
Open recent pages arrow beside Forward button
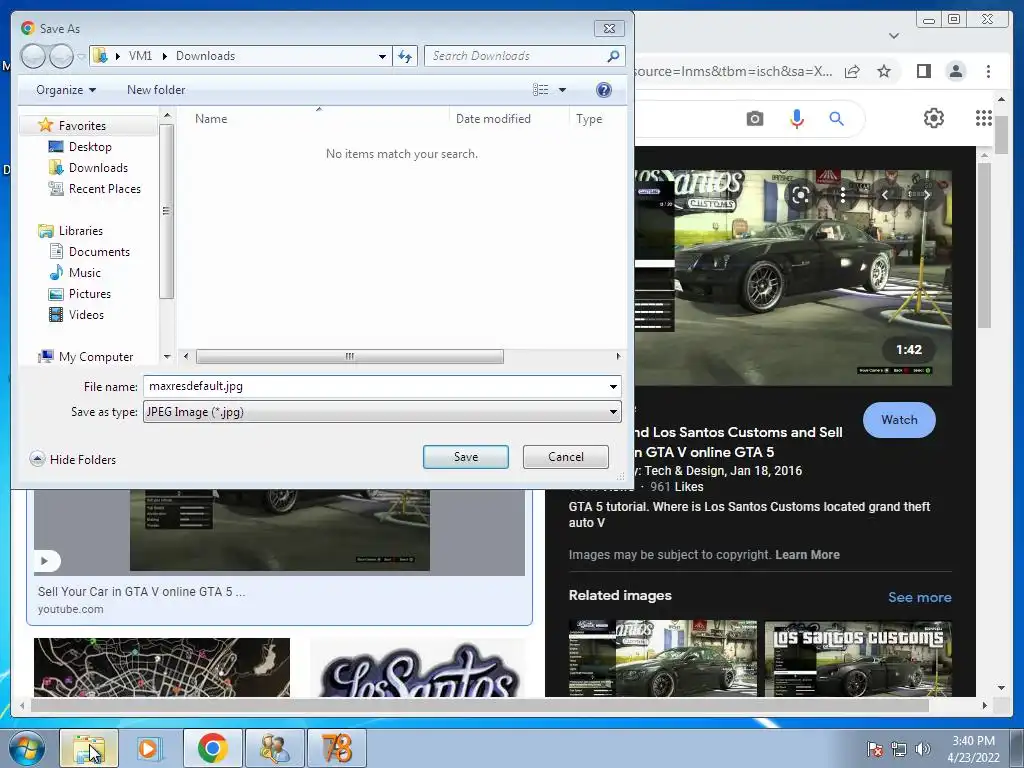tap(81, 57)
